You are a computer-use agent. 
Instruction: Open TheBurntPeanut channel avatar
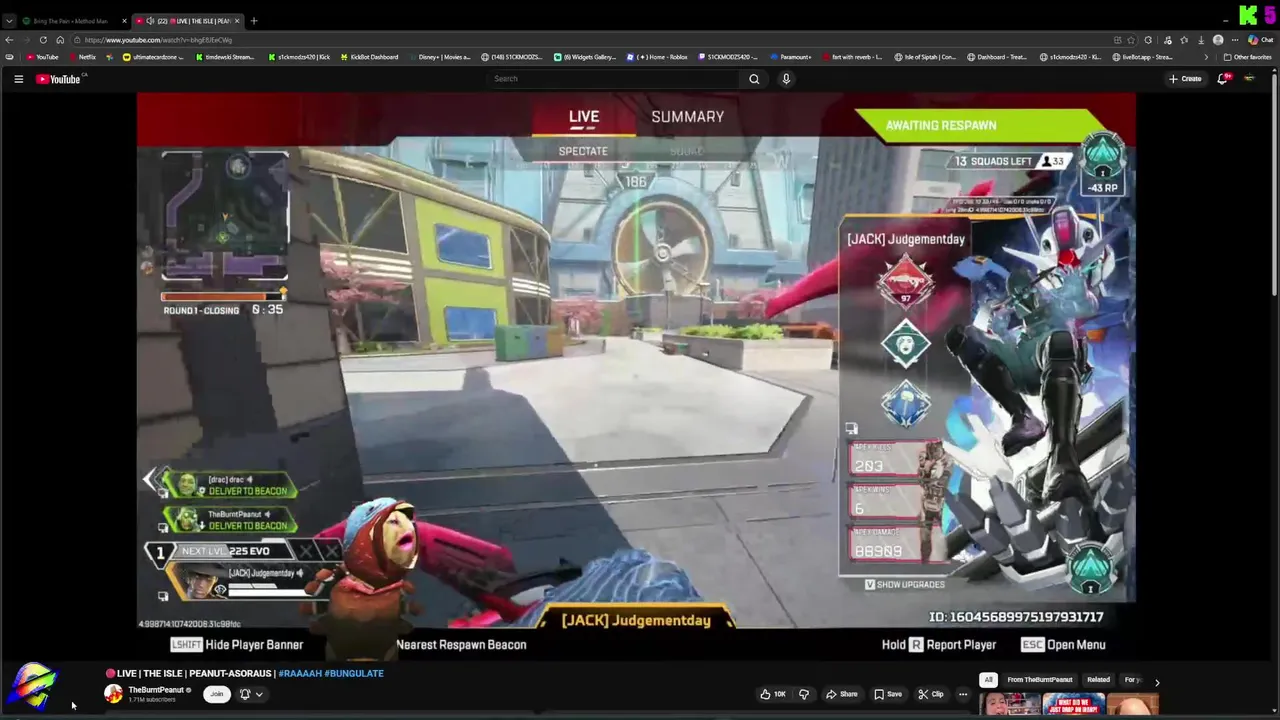pos(113,694)
